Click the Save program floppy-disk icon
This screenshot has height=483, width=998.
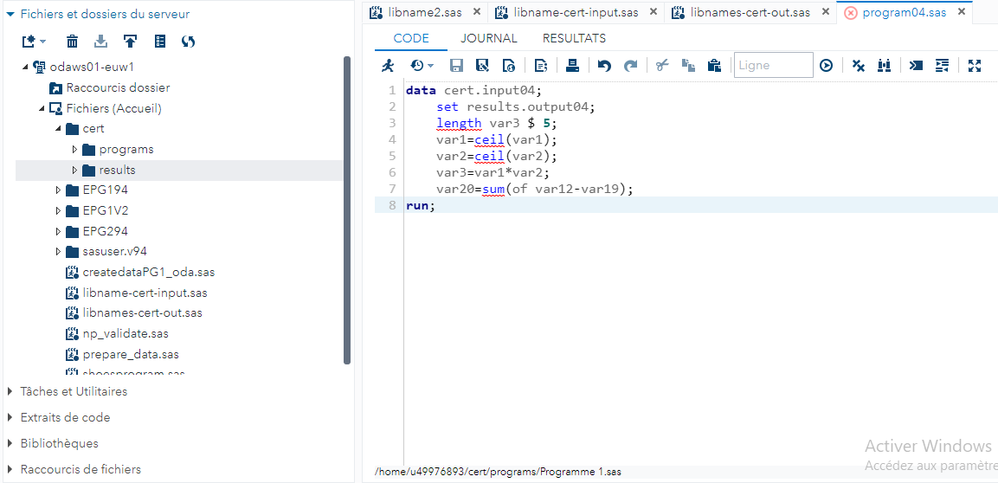click(x=456, y=66)
